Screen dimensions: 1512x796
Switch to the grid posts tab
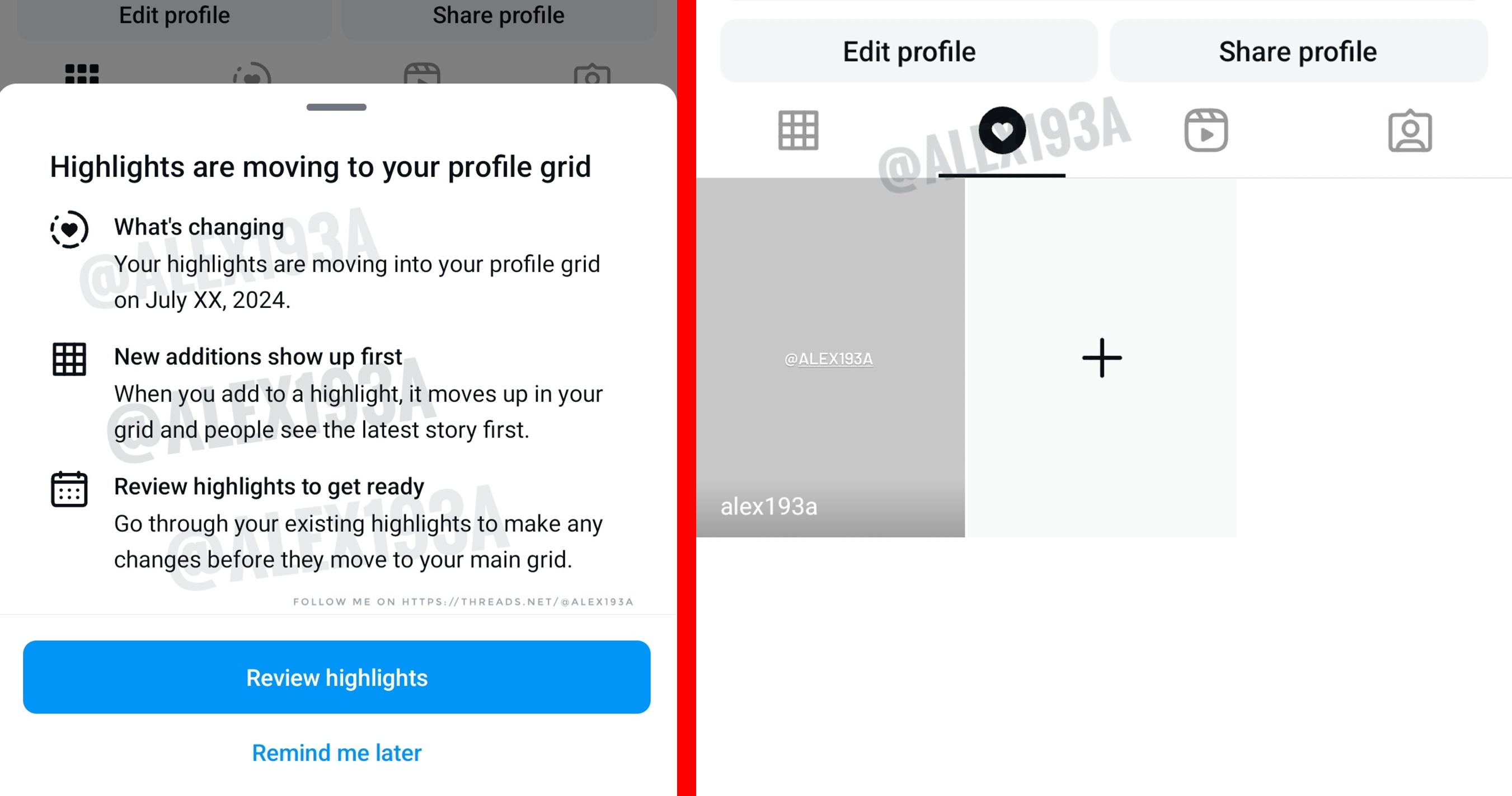[x=800, y=131]
